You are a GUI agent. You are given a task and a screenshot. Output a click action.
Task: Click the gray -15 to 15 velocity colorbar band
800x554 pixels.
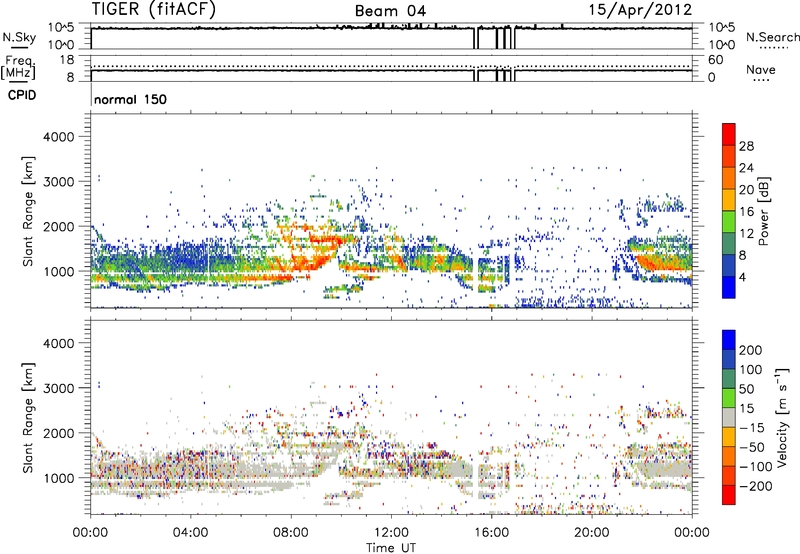click(x=729, y=417)
